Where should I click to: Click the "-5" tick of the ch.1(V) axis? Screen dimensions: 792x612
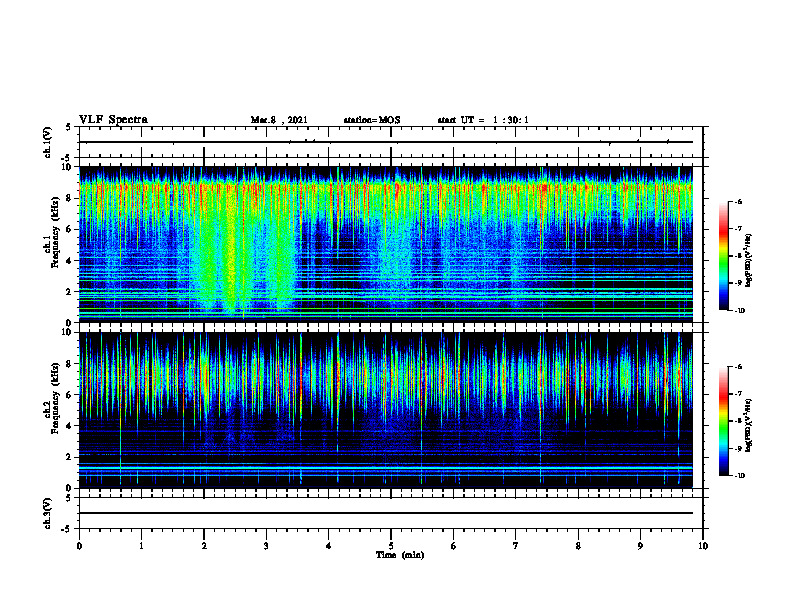pyautogui.click(x=67, y=158)
